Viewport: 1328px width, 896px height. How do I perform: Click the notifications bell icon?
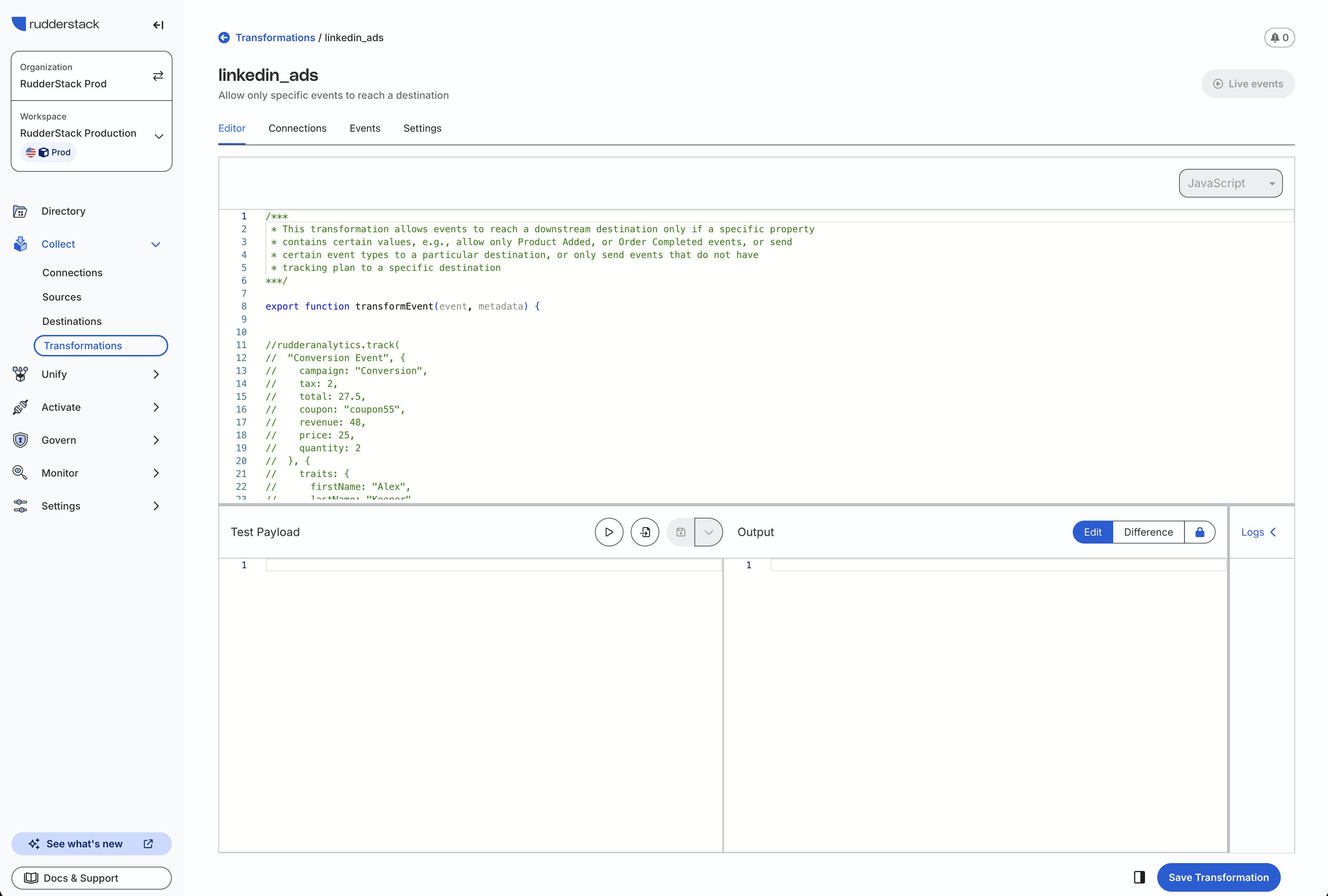tap(1275, 37)
